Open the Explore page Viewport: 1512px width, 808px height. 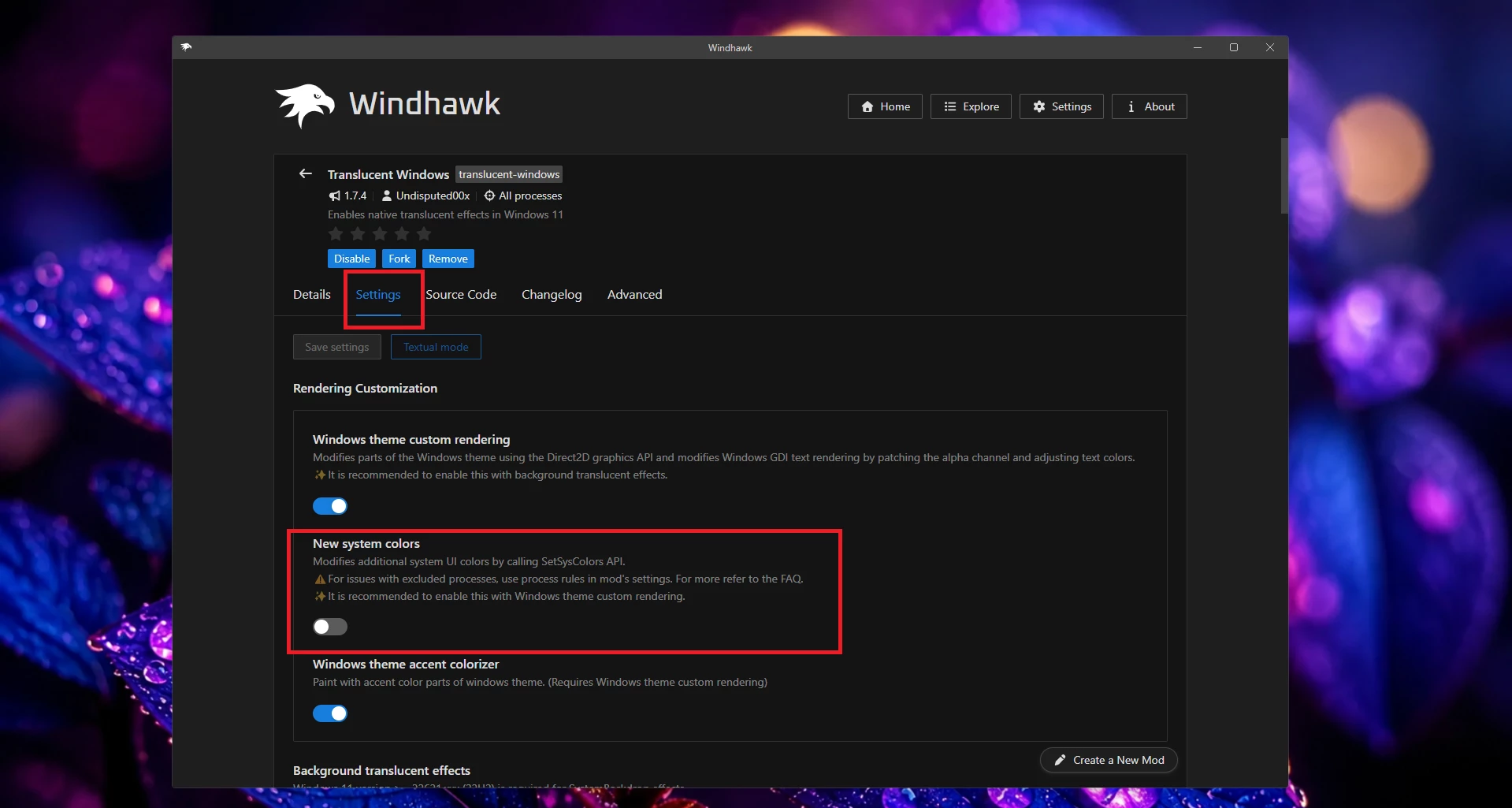pos(971,106)
